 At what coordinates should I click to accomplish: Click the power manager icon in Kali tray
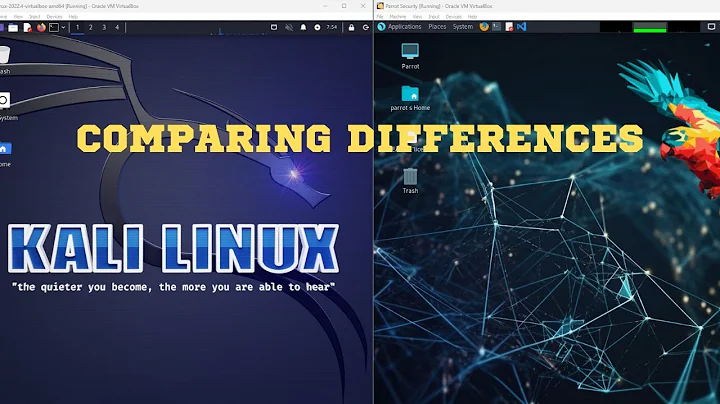[317, 28]
